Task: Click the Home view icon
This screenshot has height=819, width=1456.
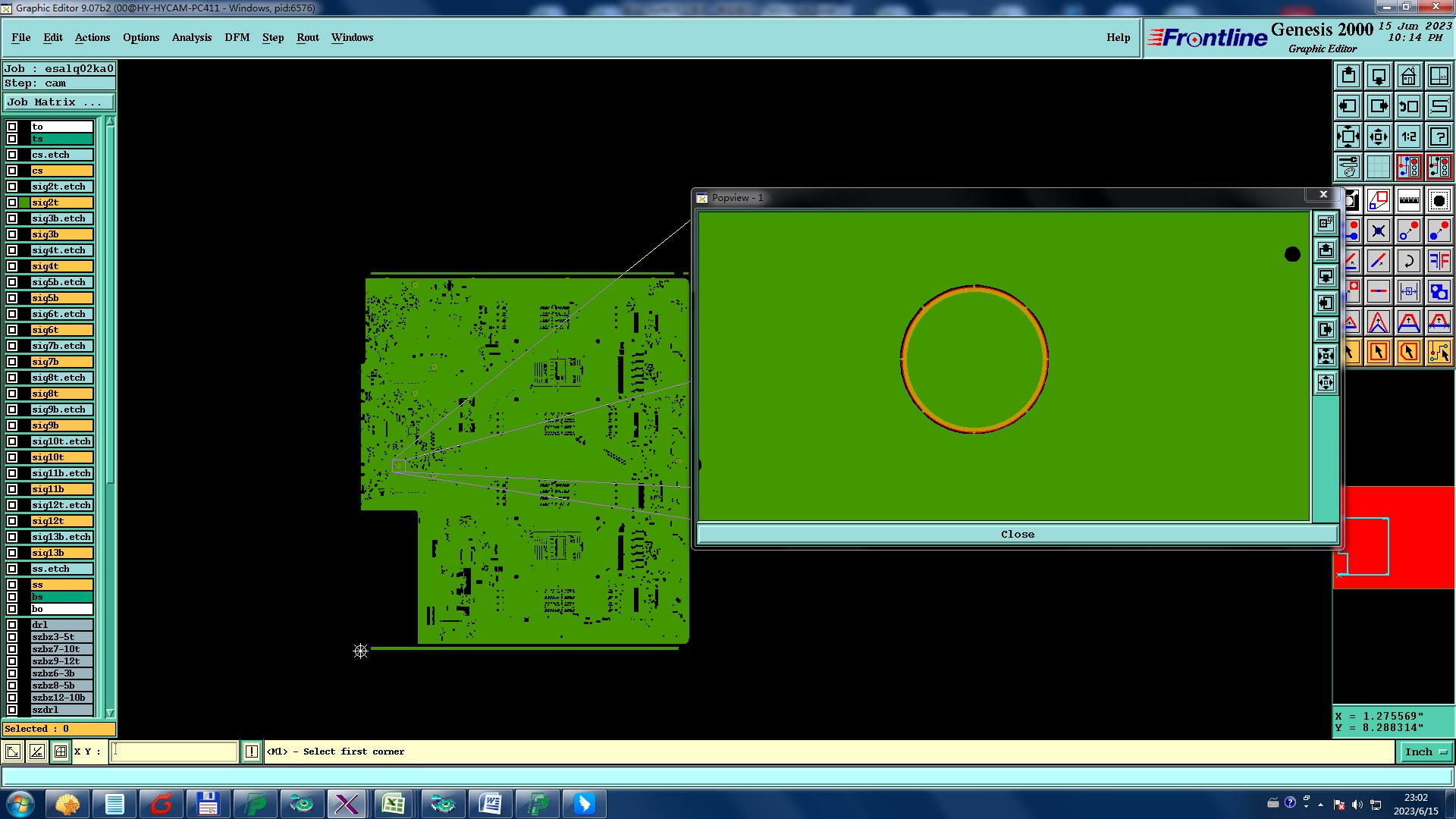Action: tap(1408, 76)
